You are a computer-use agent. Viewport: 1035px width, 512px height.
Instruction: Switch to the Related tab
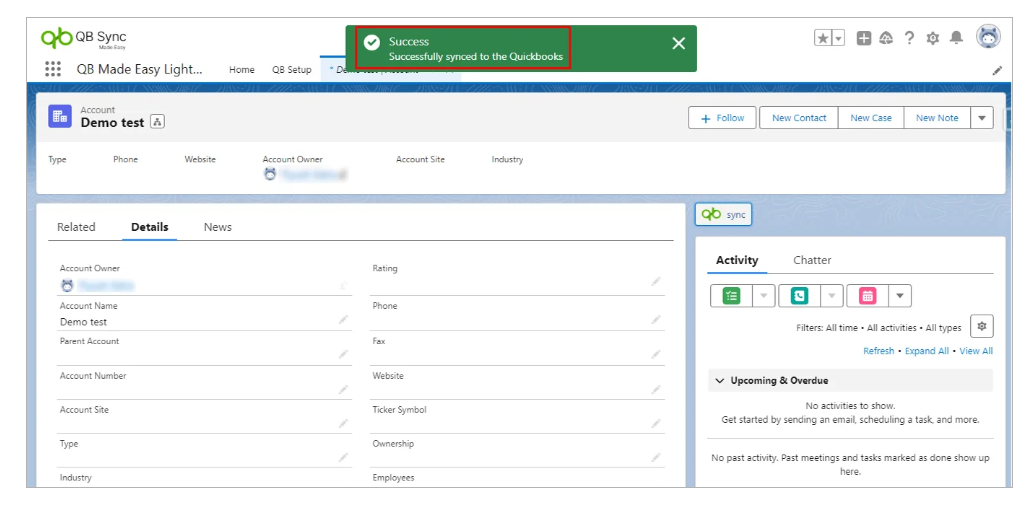click(76, 227)
